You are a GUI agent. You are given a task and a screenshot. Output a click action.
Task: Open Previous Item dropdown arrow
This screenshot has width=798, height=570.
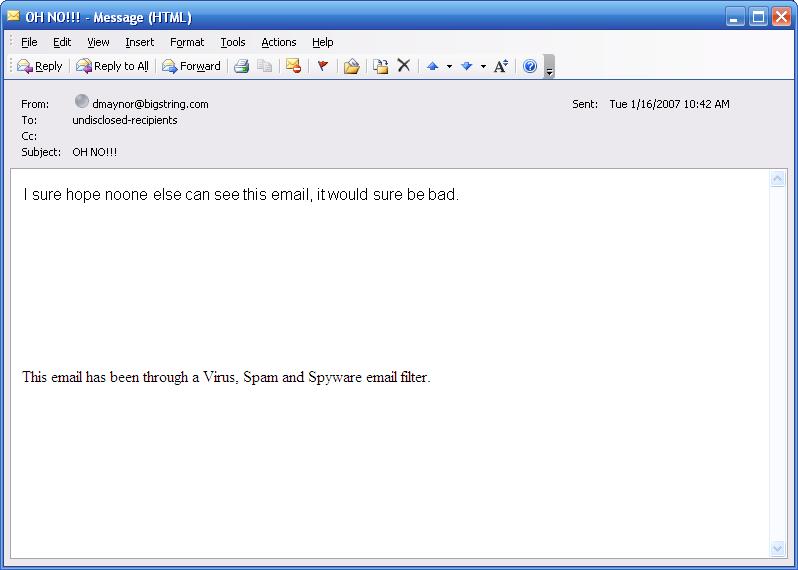449,67
